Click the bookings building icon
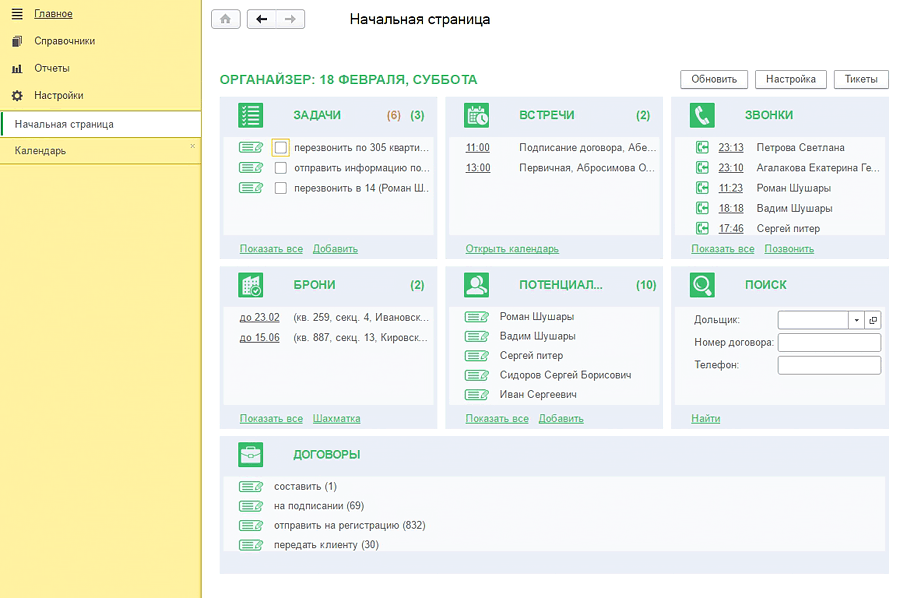Screen dimensions: 900x598 click(x=251, y=285)
